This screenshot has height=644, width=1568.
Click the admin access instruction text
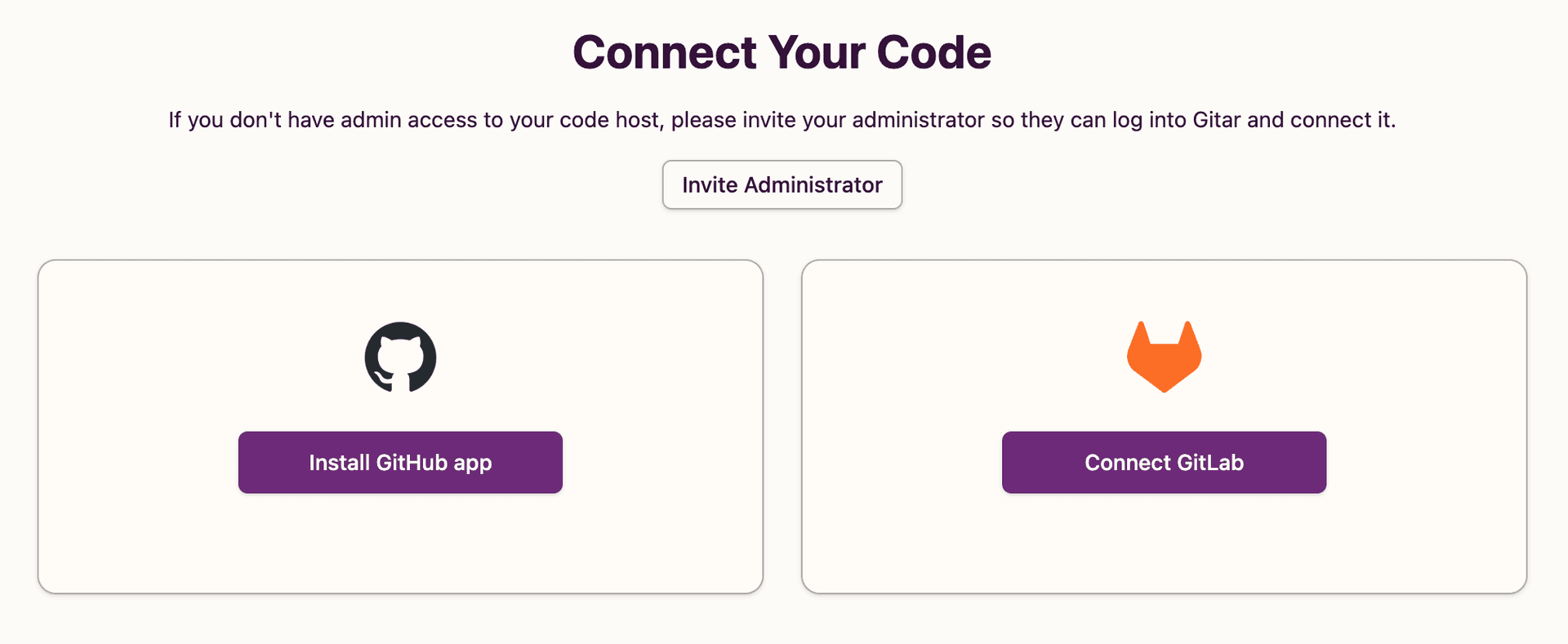point(782,119)
